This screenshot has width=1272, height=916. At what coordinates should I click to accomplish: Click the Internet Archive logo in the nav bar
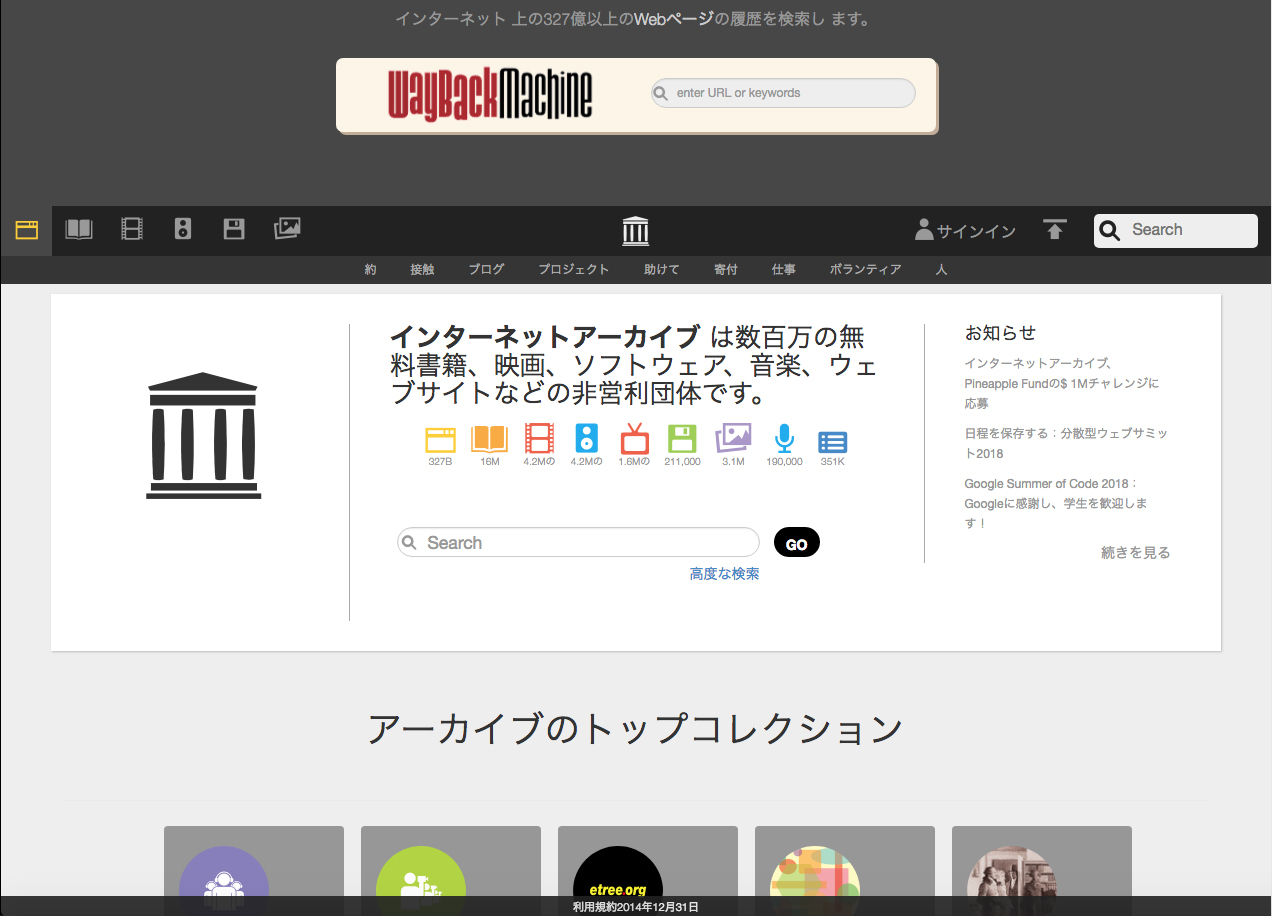tap(636, 230)
